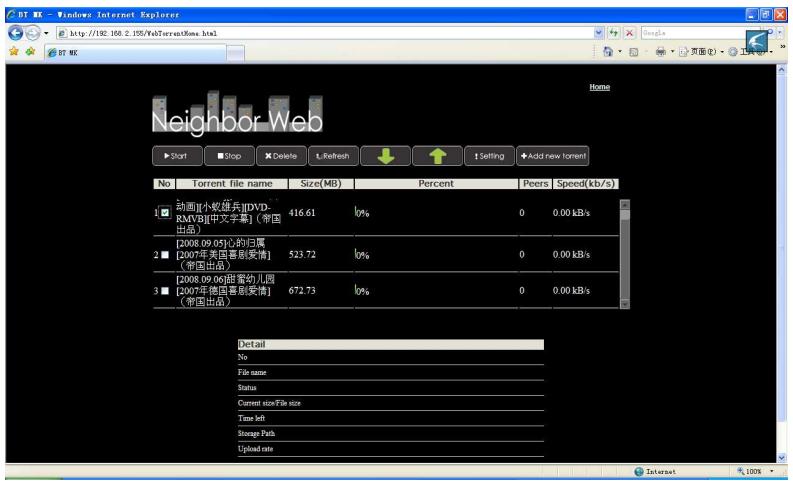Click the size value 416.61
The height and width of the screenshot is (485, 793).
coord(302,213)
